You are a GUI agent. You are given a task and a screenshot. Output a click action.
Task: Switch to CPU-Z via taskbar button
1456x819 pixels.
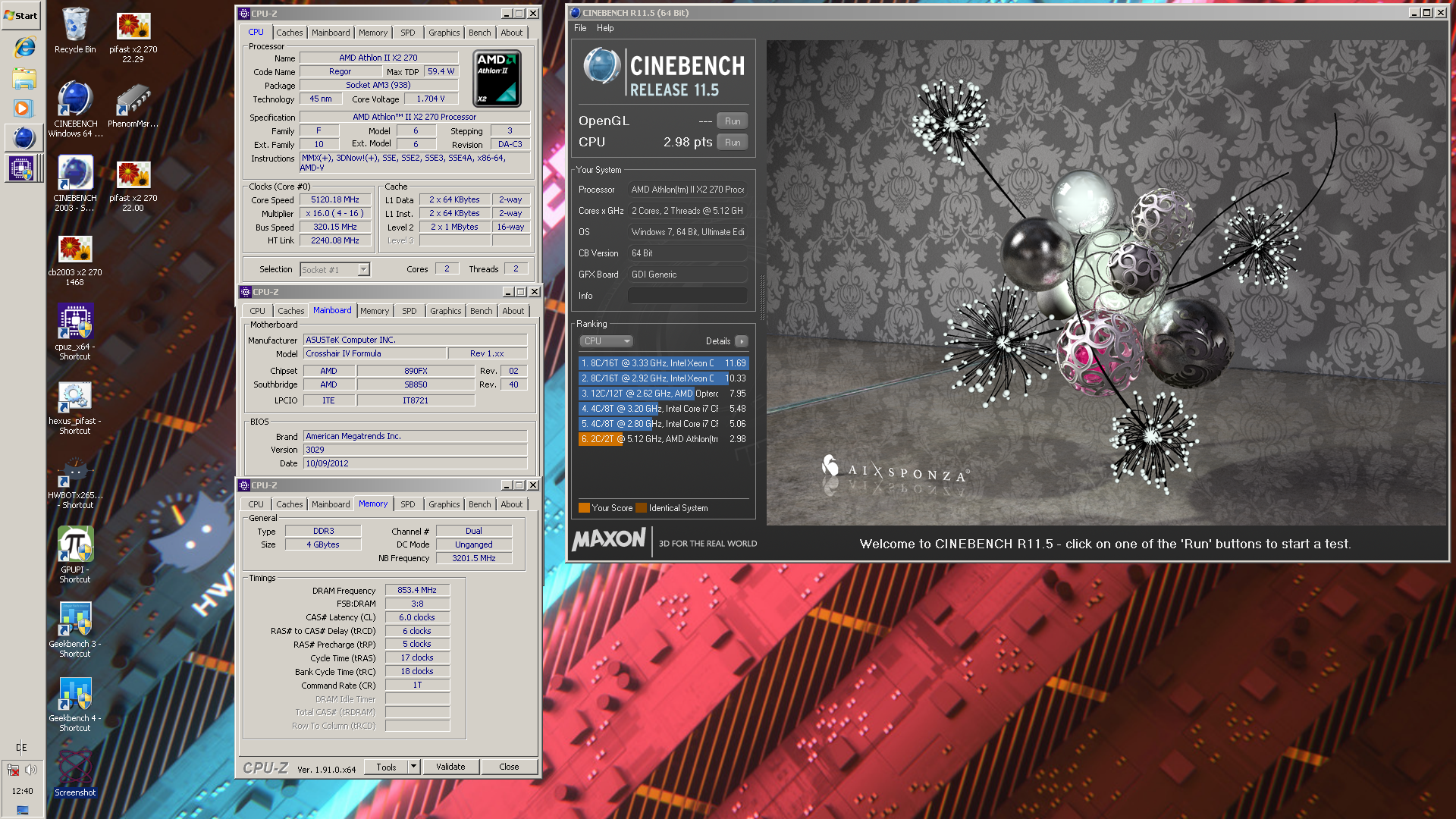[24, 168]
